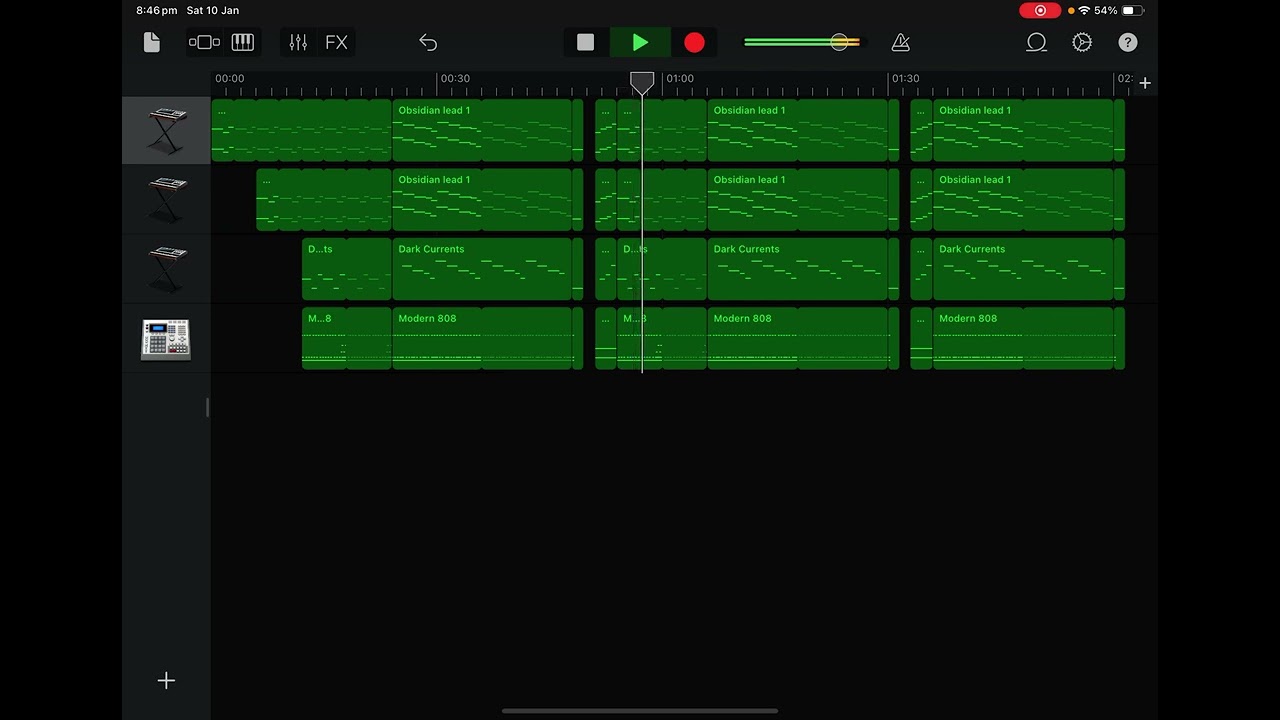Image resolution: width=1280 pixels, height=720 pixels.
Task: Select second track's Obsidian lead 1 region at 01:00
Action: click(x=797, y=199)
